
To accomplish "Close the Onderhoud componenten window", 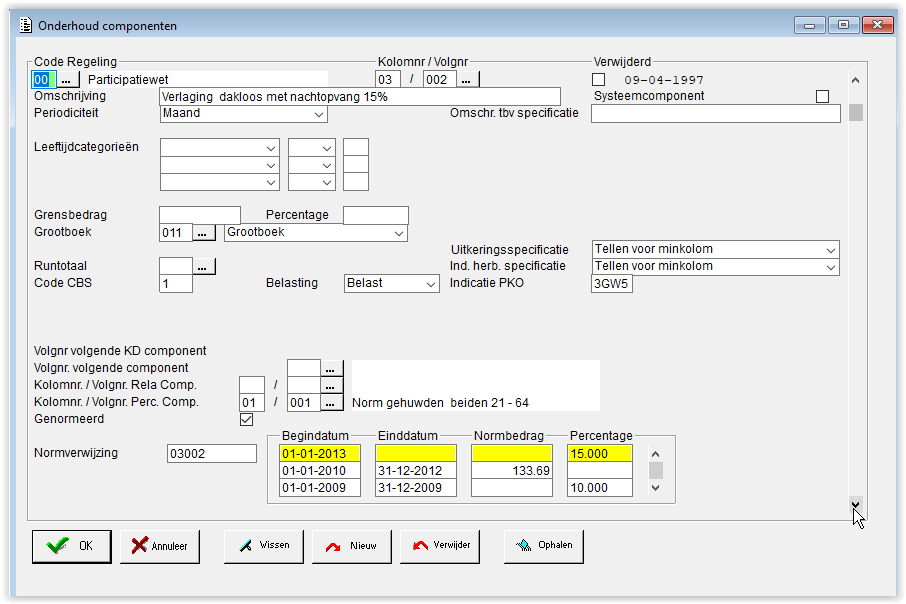I will pos(878,25).
